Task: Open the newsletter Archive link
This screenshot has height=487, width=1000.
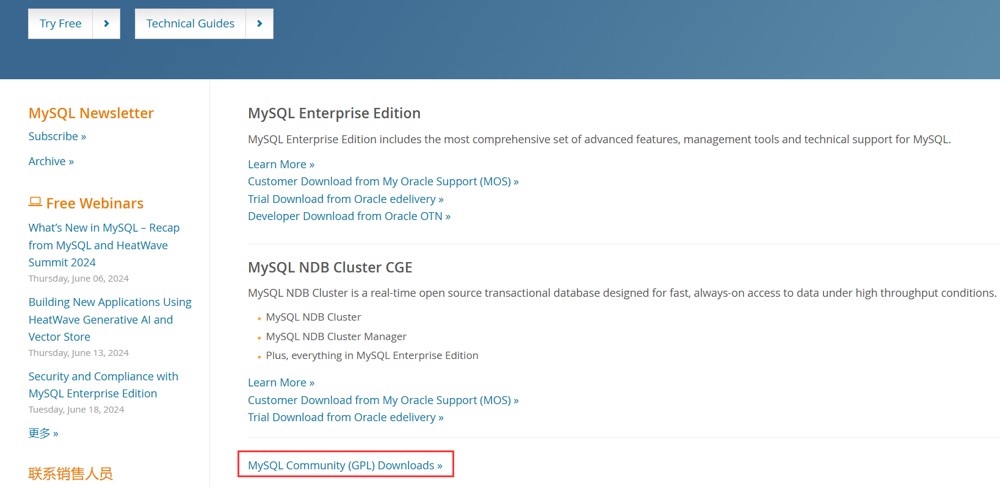Action: pos(51,161)
